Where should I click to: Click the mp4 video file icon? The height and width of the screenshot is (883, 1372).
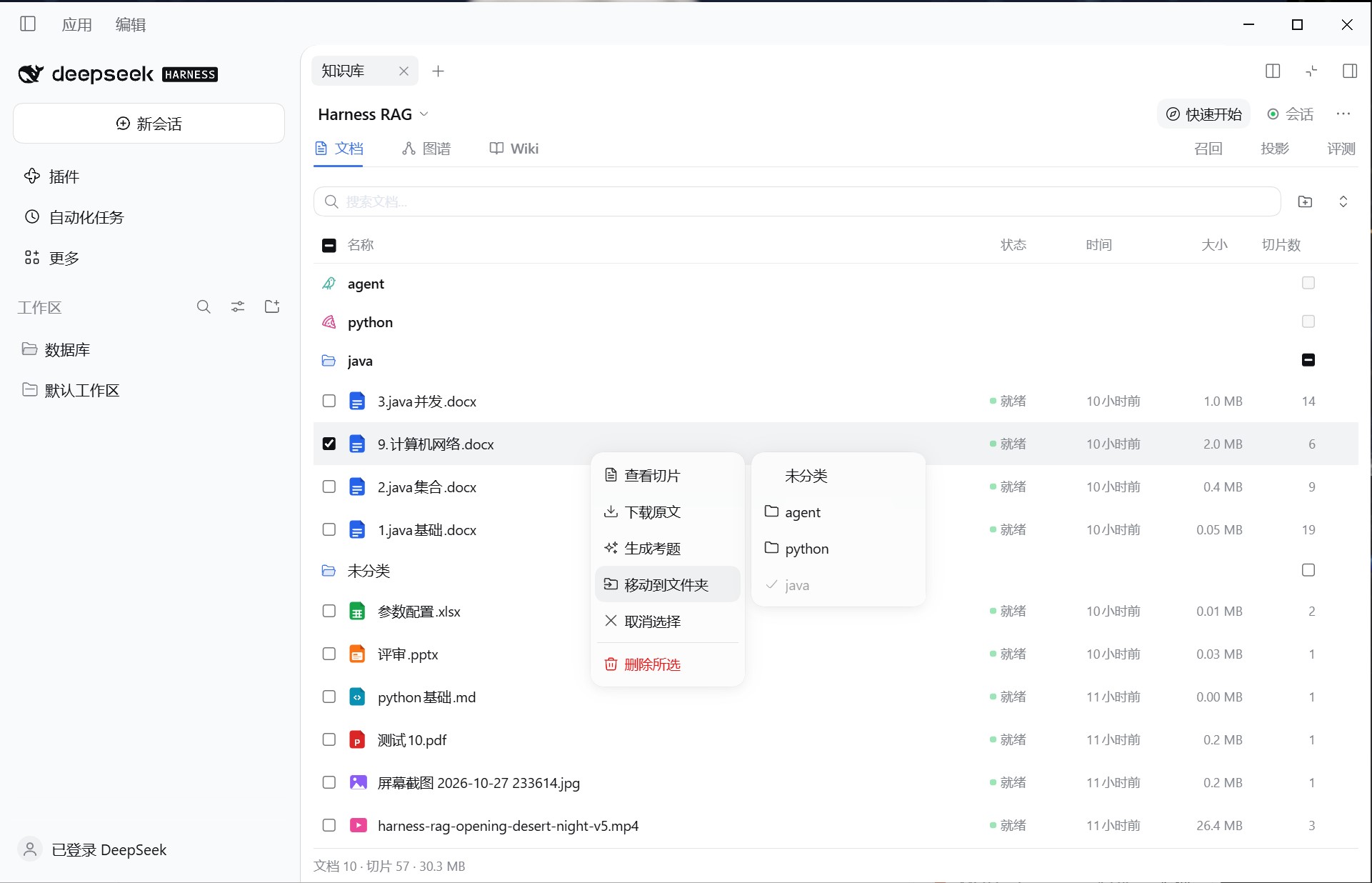(358, 826)
